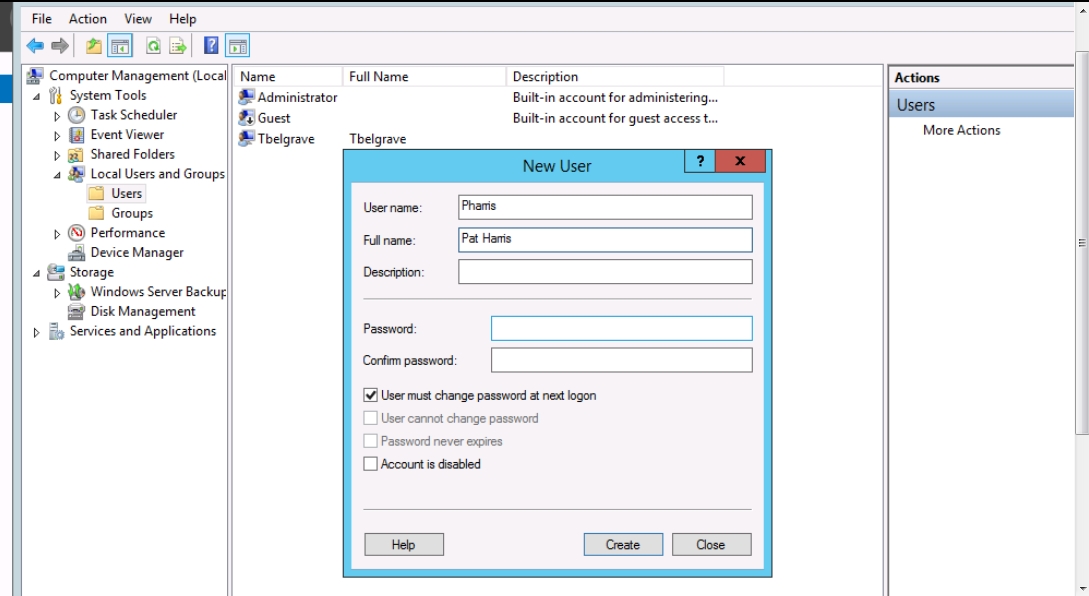The image size is (1089, 596).
Task: Expand the Services and Applications node
Action: 37,332
